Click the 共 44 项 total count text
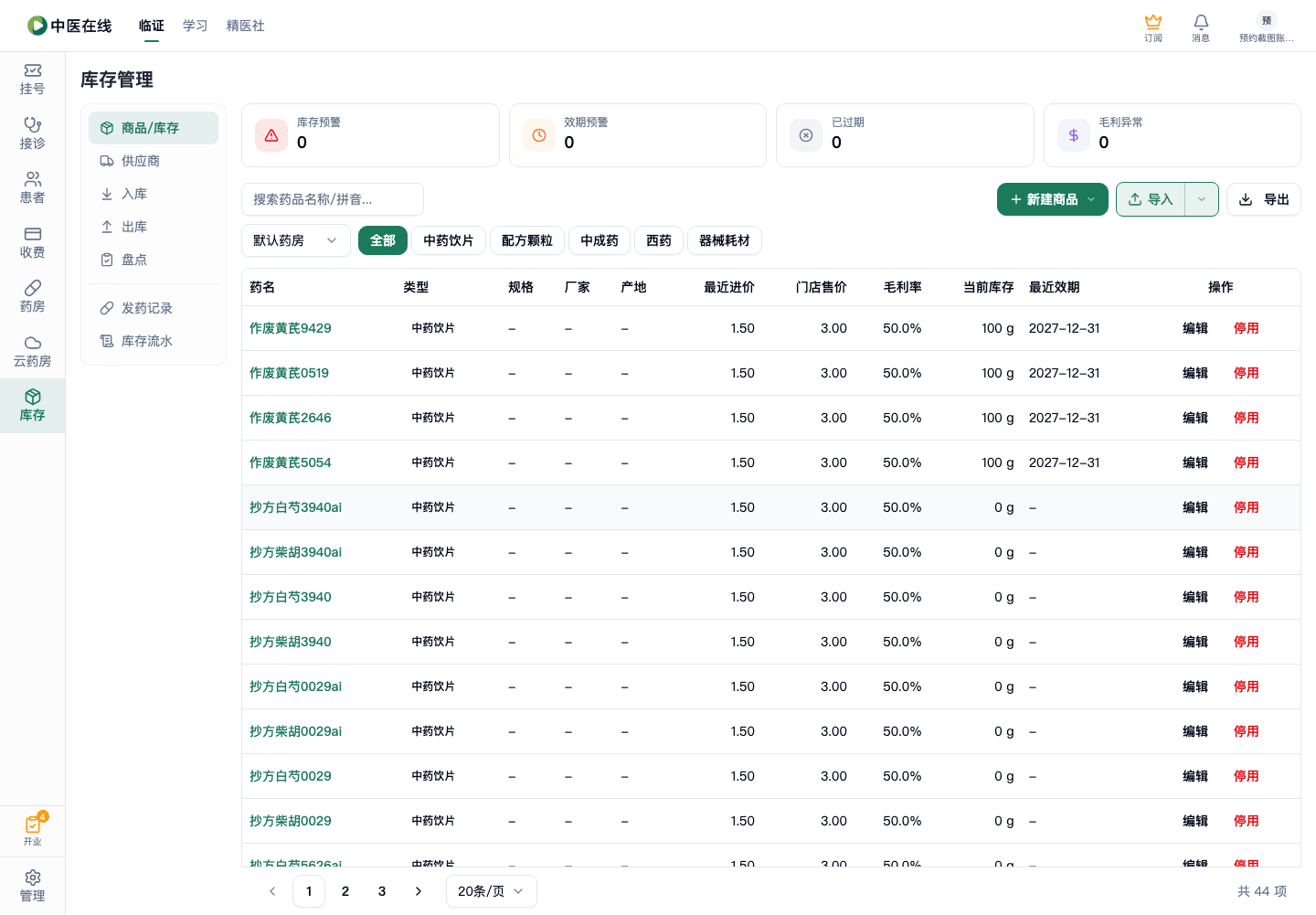The height and width of the screenshot is (915, 1316). tap(1262, 891)
